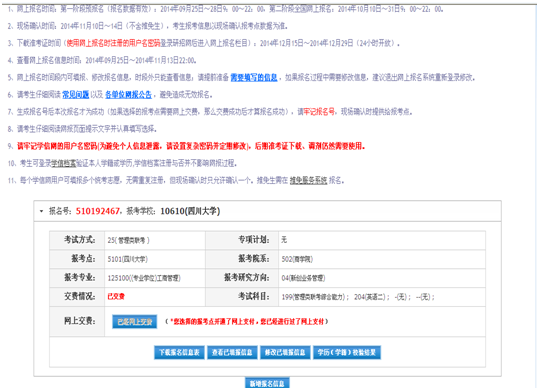Open 查看已填报信息 button
This screenshot has width=539, height=390.
tap(232, 353)
